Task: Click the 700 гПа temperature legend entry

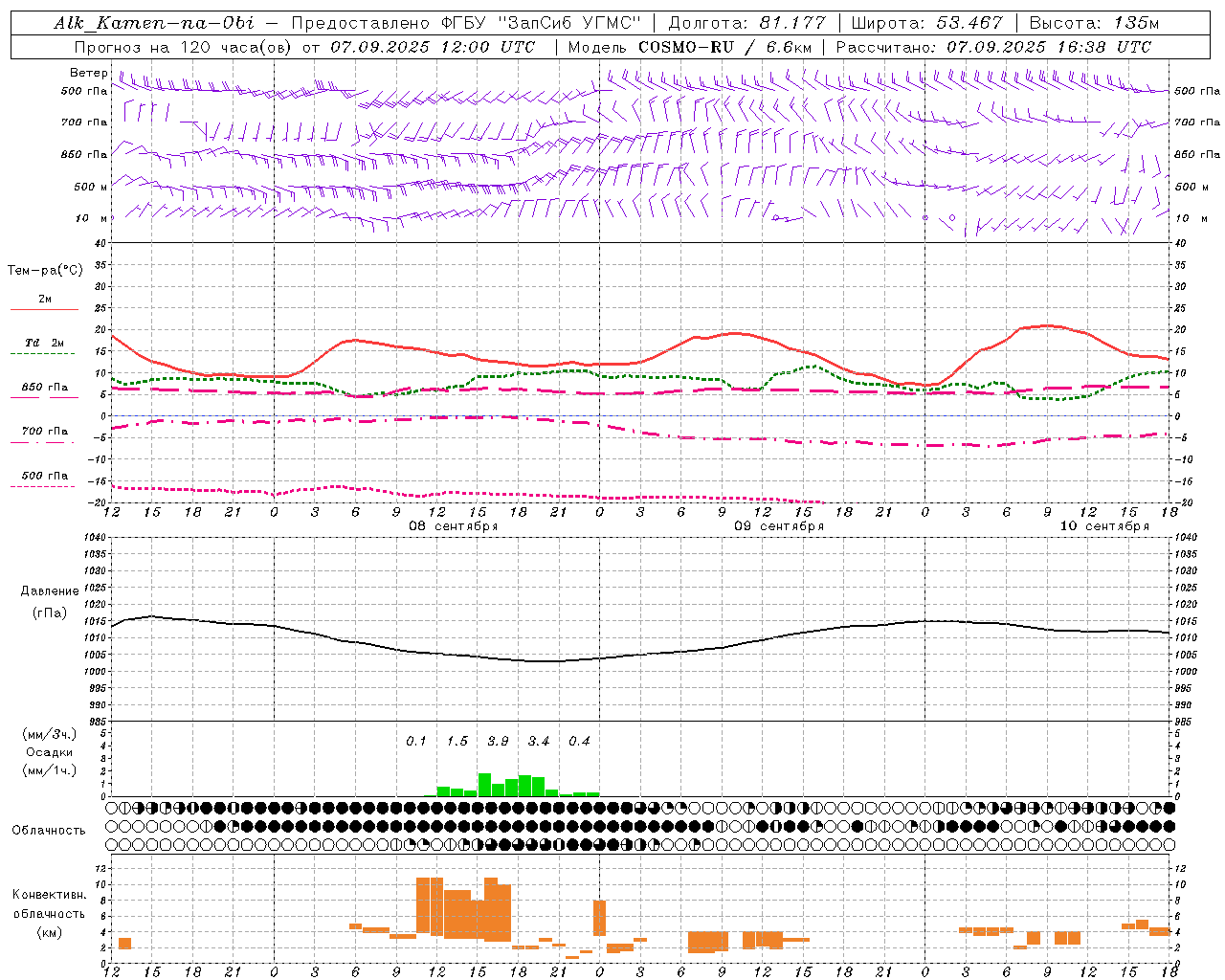Action: tap(44, 432)
